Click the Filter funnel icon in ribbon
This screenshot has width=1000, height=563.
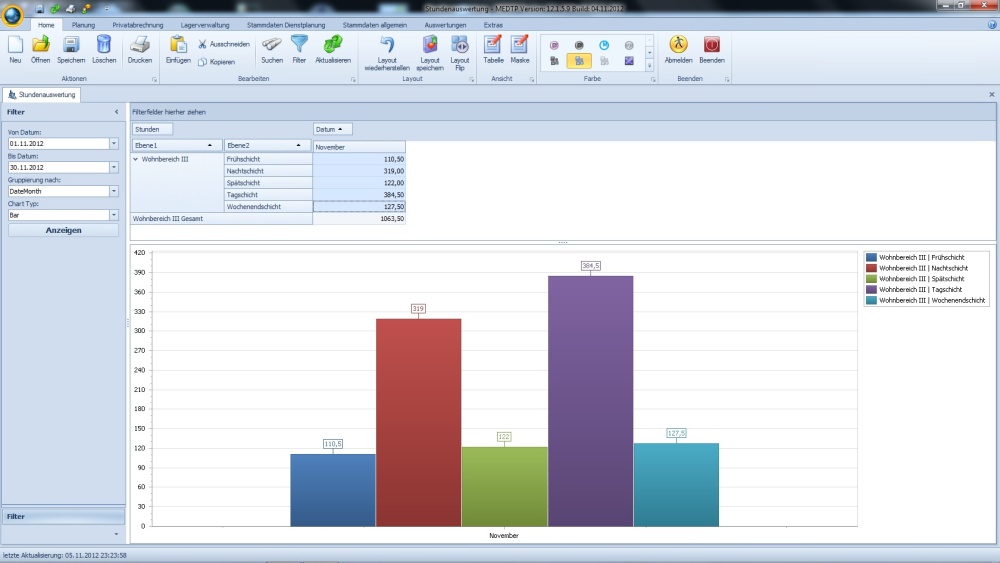[299, 45]
